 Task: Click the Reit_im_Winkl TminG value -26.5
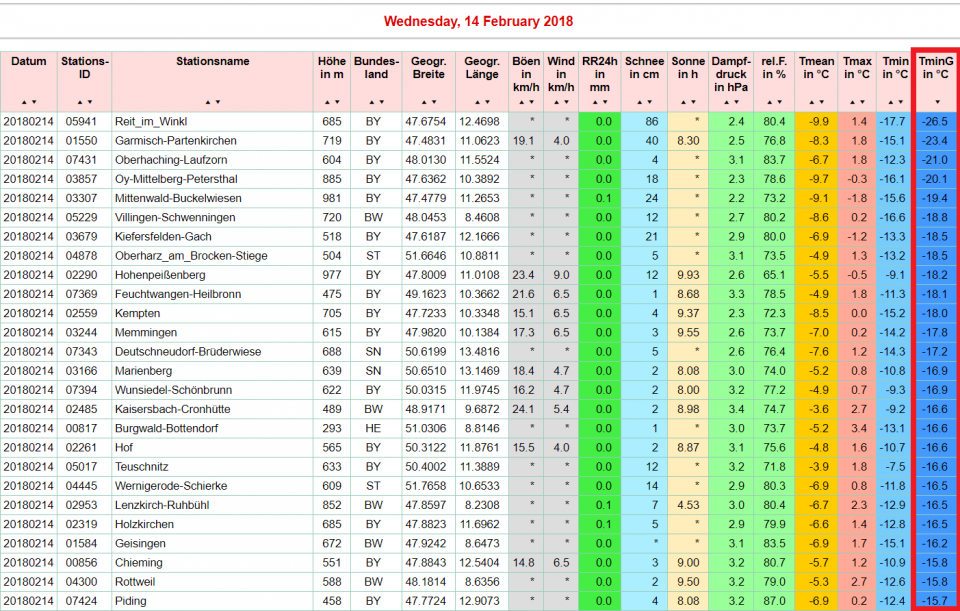(936, 122)
